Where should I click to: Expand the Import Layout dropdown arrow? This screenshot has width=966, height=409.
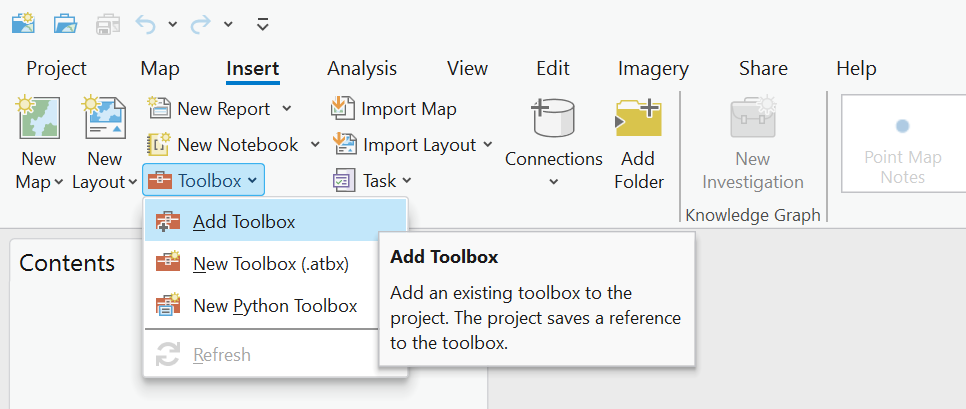(487, 145)
